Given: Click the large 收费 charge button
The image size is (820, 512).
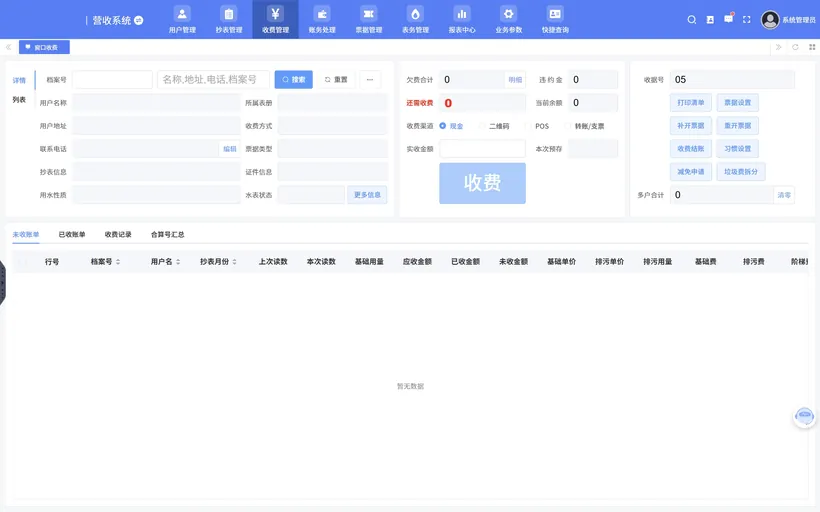Looking at the screenshot, I should [x=482, y=183].
